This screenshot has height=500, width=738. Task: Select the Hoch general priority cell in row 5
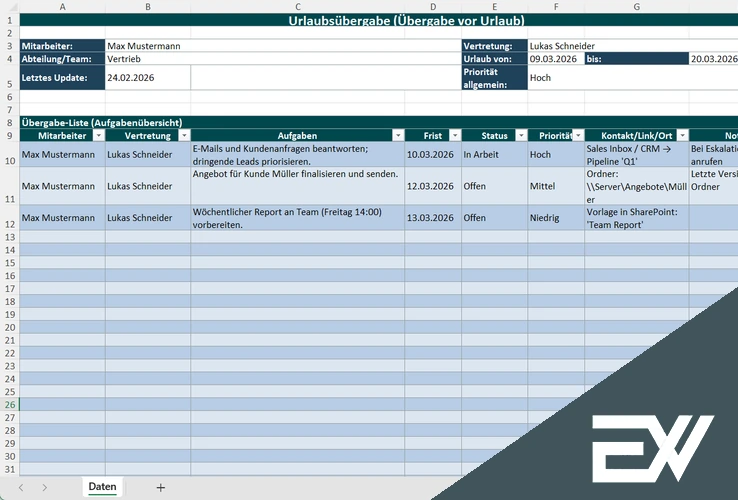(633, 78)
